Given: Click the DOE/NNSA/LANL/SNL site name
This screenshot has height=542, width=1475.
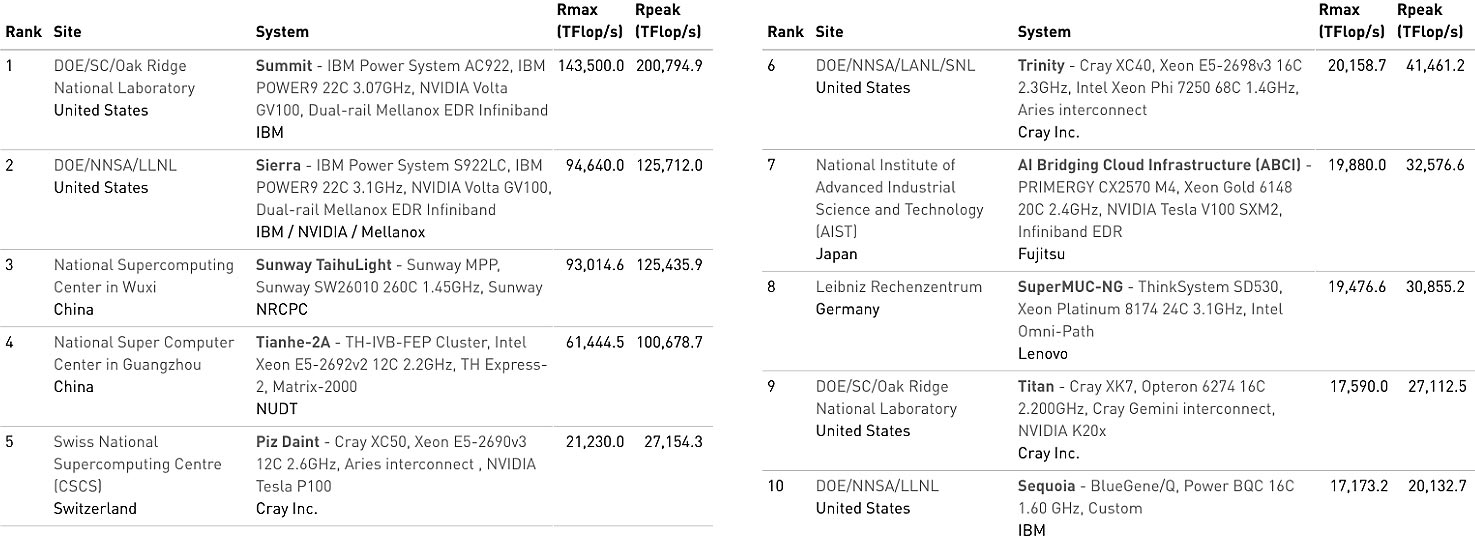Looking at the screenshot, I should pos(895,66).
